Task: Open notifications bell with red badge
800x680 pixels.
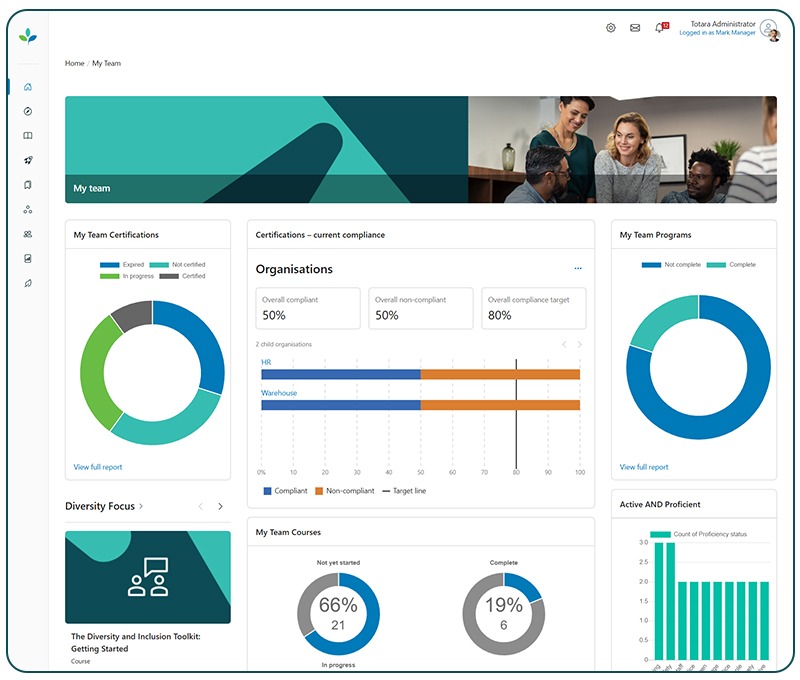Action: click(659, 28)
